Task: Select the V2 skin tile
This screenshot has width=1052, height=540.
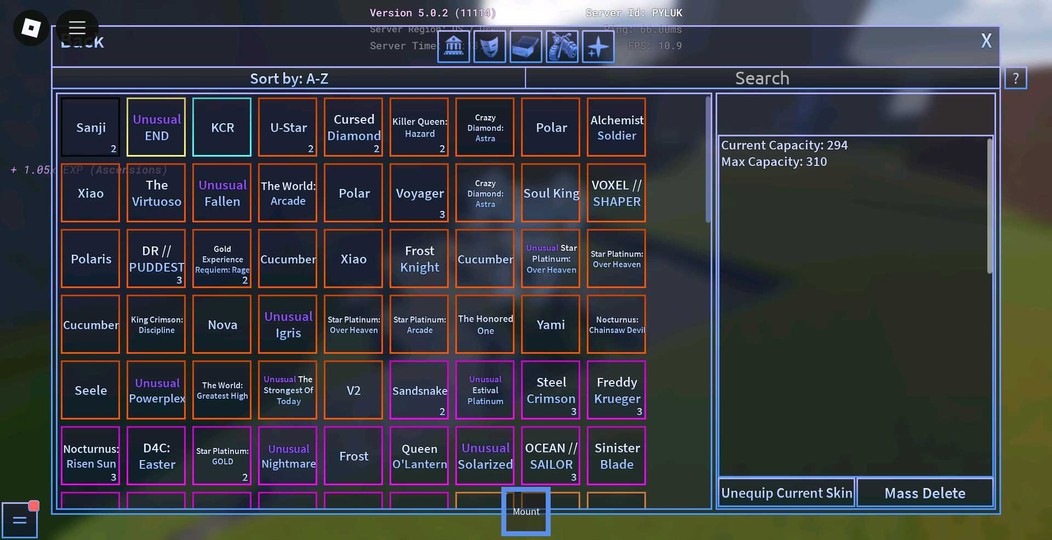Action: point(354,390)
